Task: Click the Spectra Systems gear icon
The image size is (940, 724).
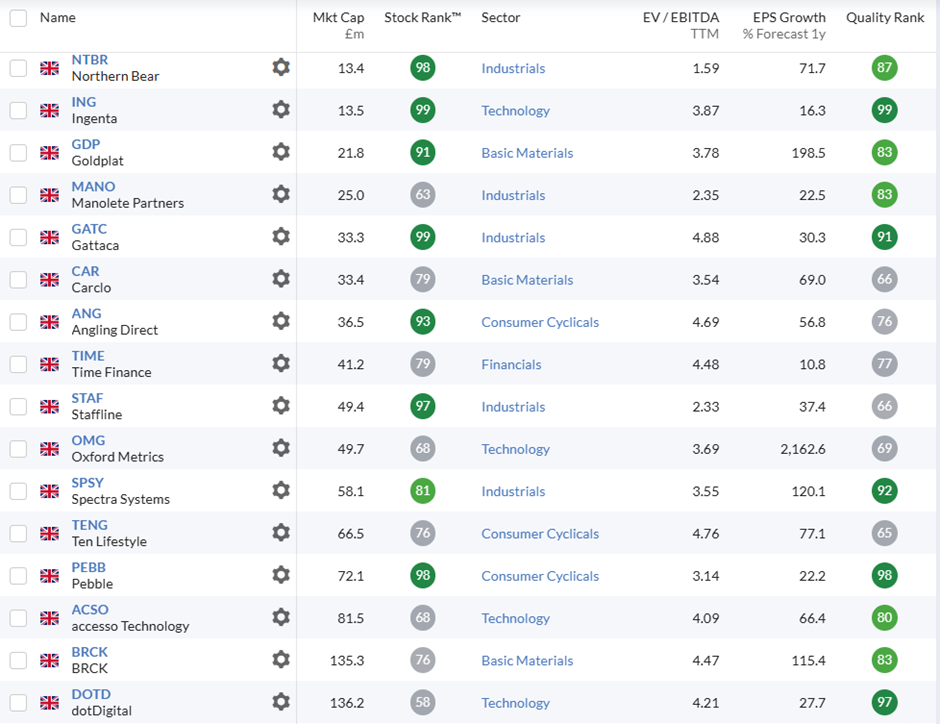Action: (281, 490)
